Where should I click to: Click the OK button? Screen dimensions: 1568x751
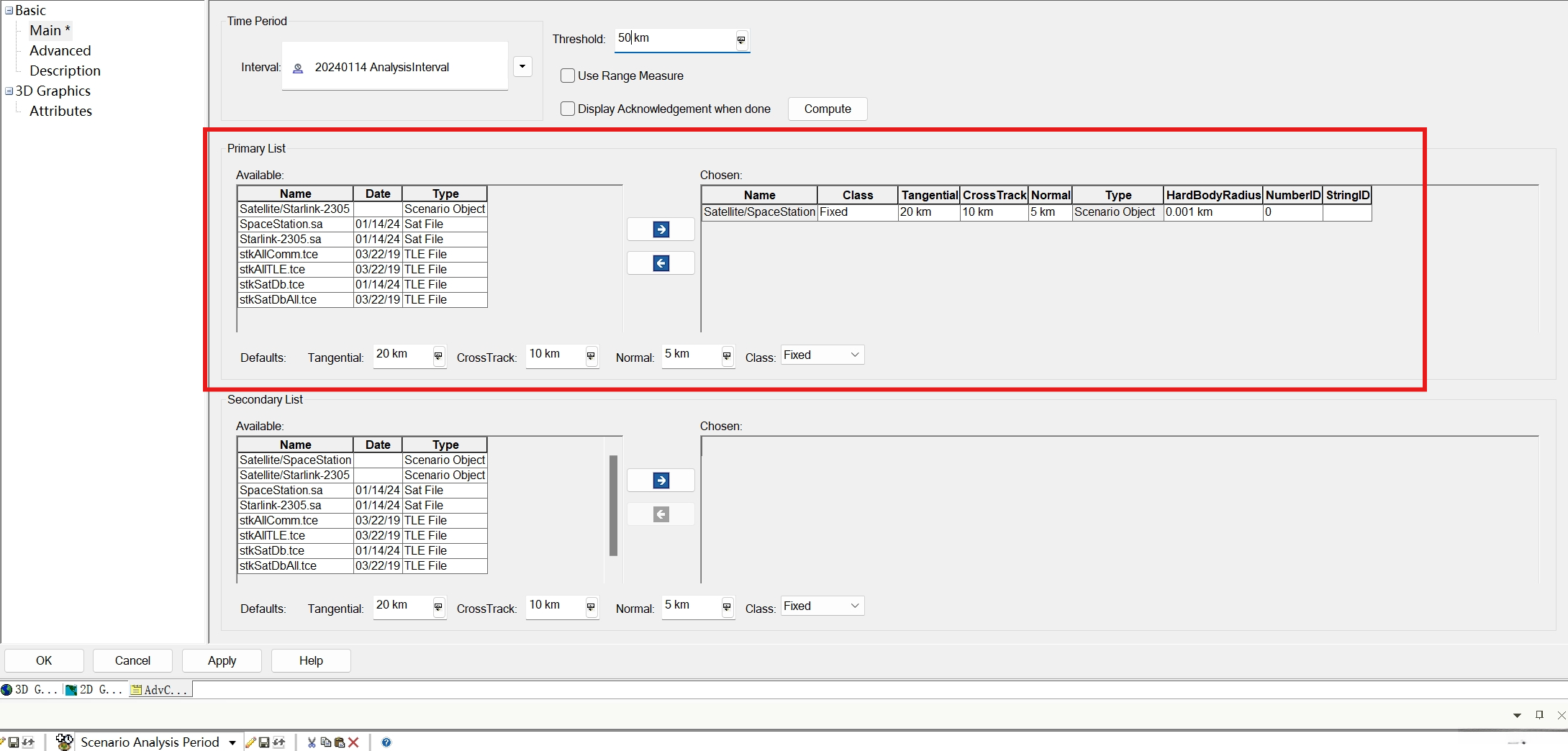(x=44, y=660)
